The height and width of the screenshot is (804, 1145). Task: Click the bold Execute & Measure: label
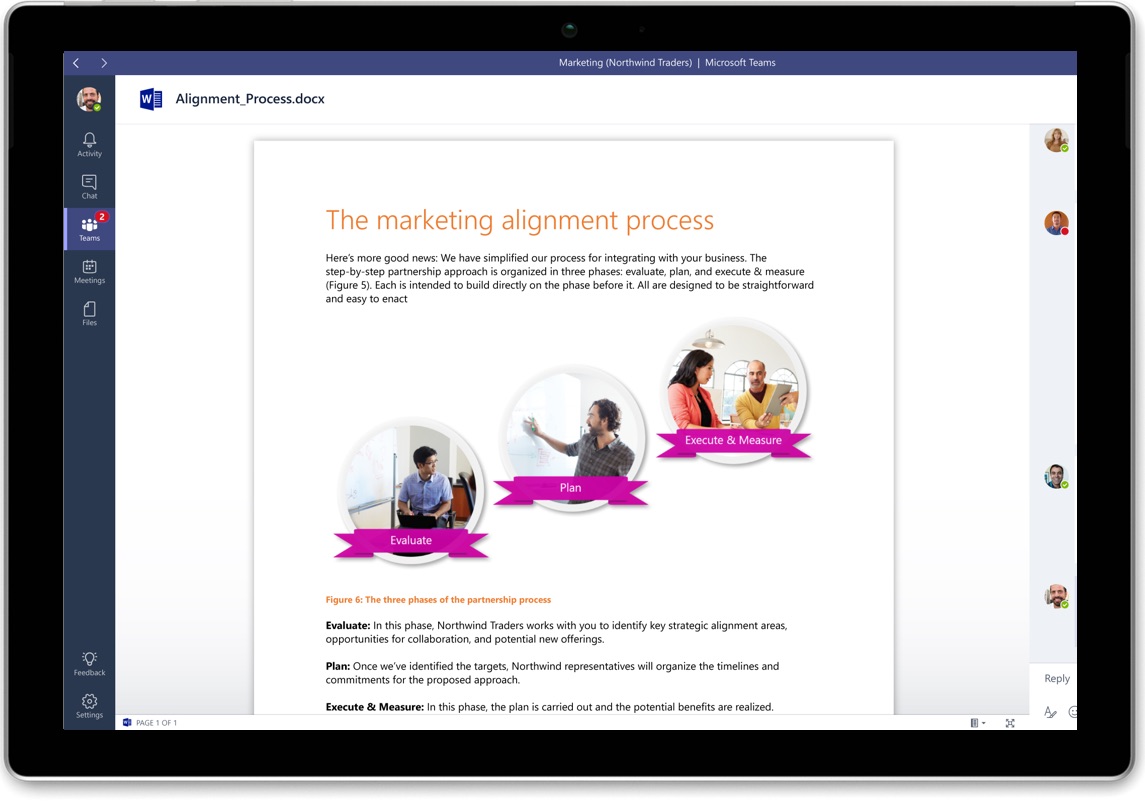click(375, 707)
